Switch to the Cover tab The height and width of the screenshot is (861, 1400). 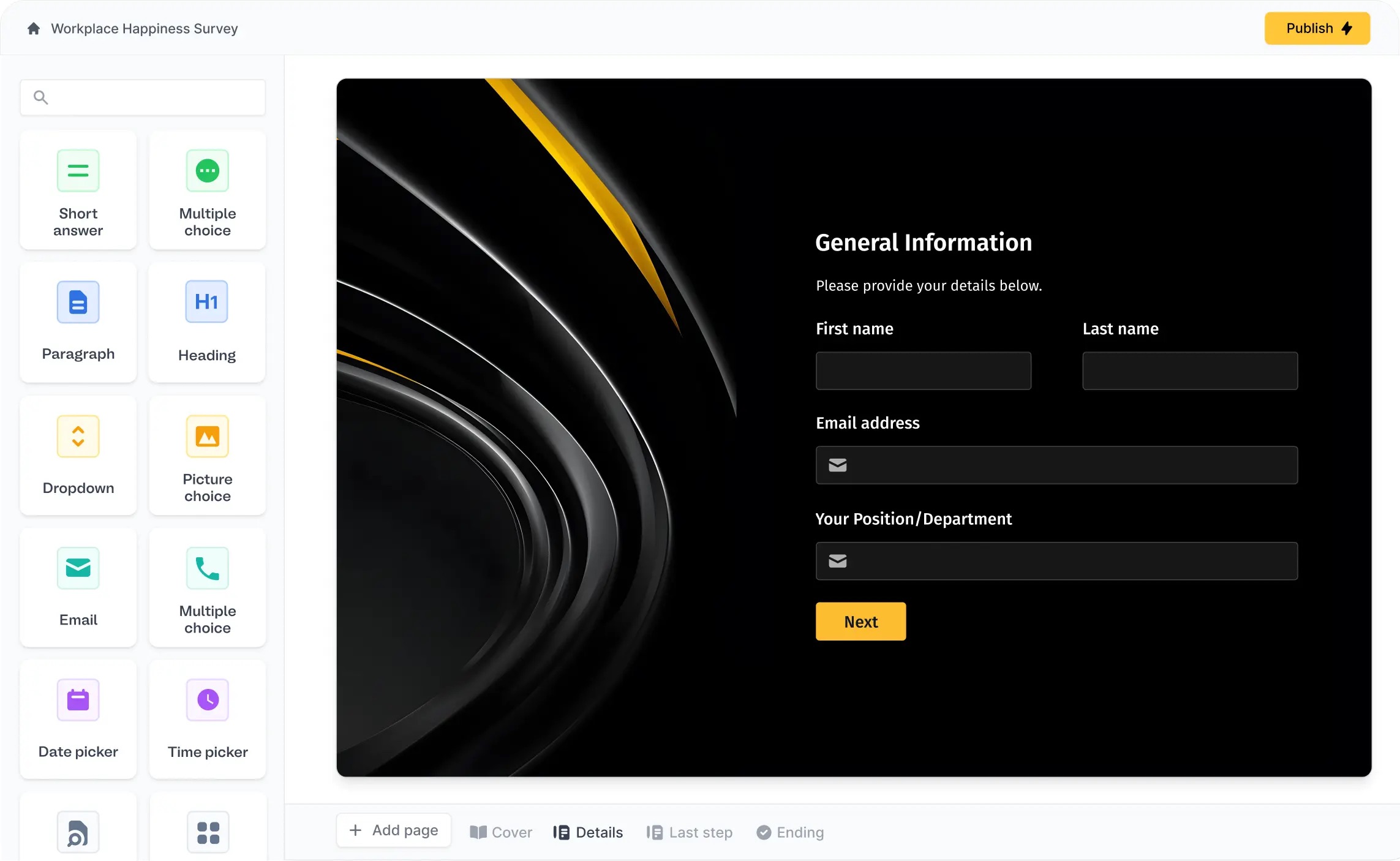[500, 832]
